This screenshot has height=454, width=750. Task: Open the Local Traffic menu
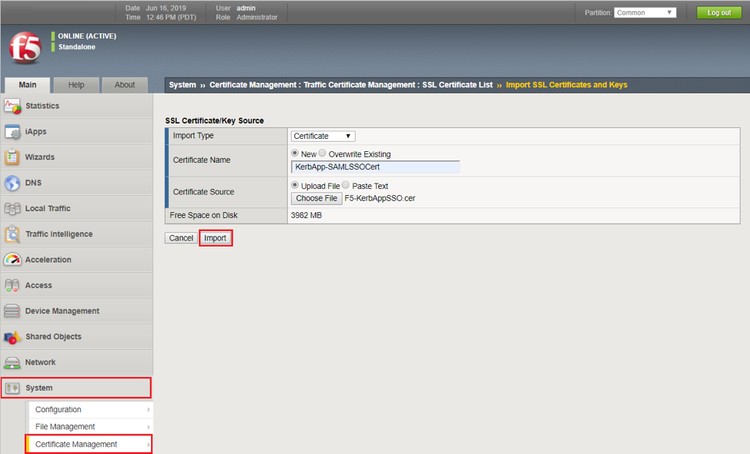[x=77, y=209]
